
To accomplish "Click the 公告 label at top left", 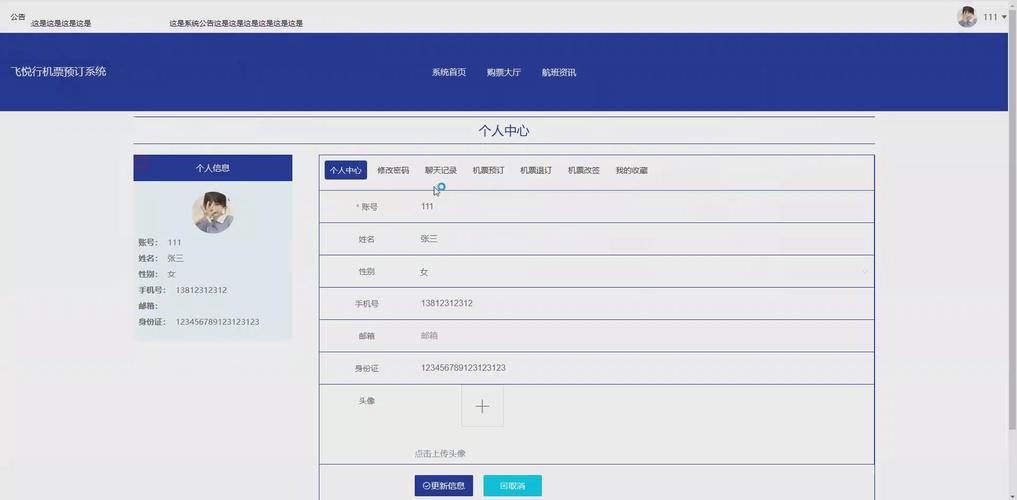I will pos(18,17).
